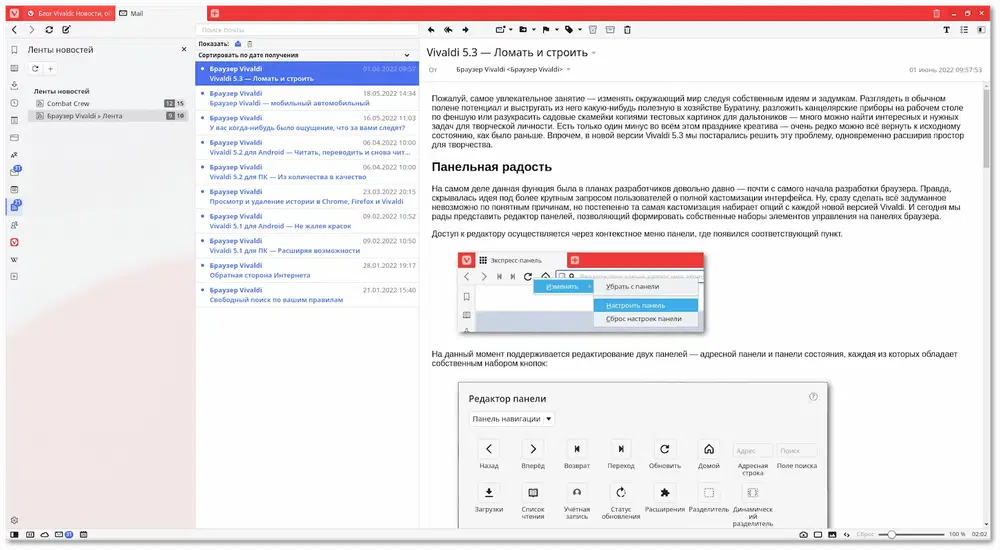Screen dimensions: 1000x550
Task: Click the message body vertical scrollbar
Action: click(x=986, y=128)
